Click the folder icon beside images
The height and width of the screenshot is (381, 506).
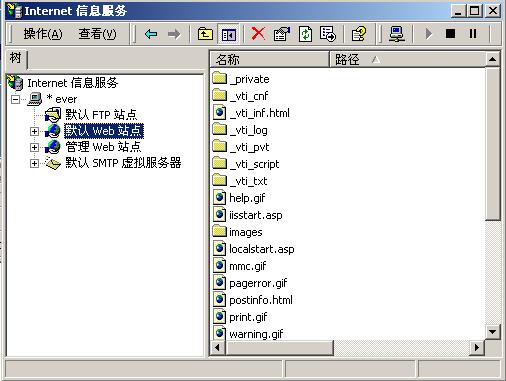tap(219, 231)
